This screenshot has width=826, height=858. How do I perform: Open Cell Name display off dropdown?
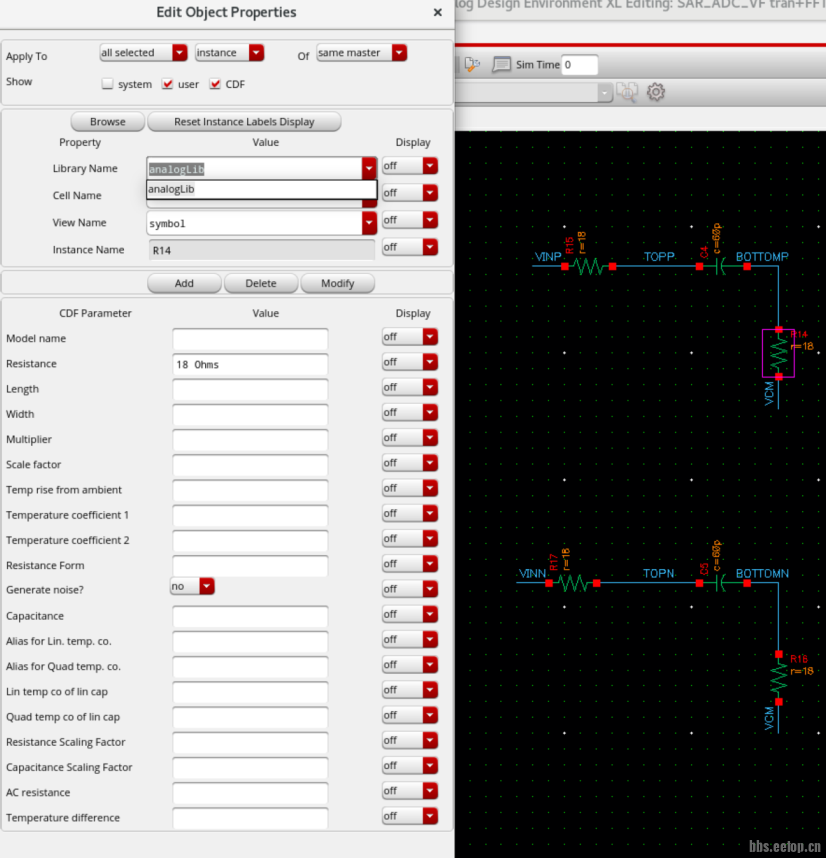pyautogui.click(x=410, y=193)
